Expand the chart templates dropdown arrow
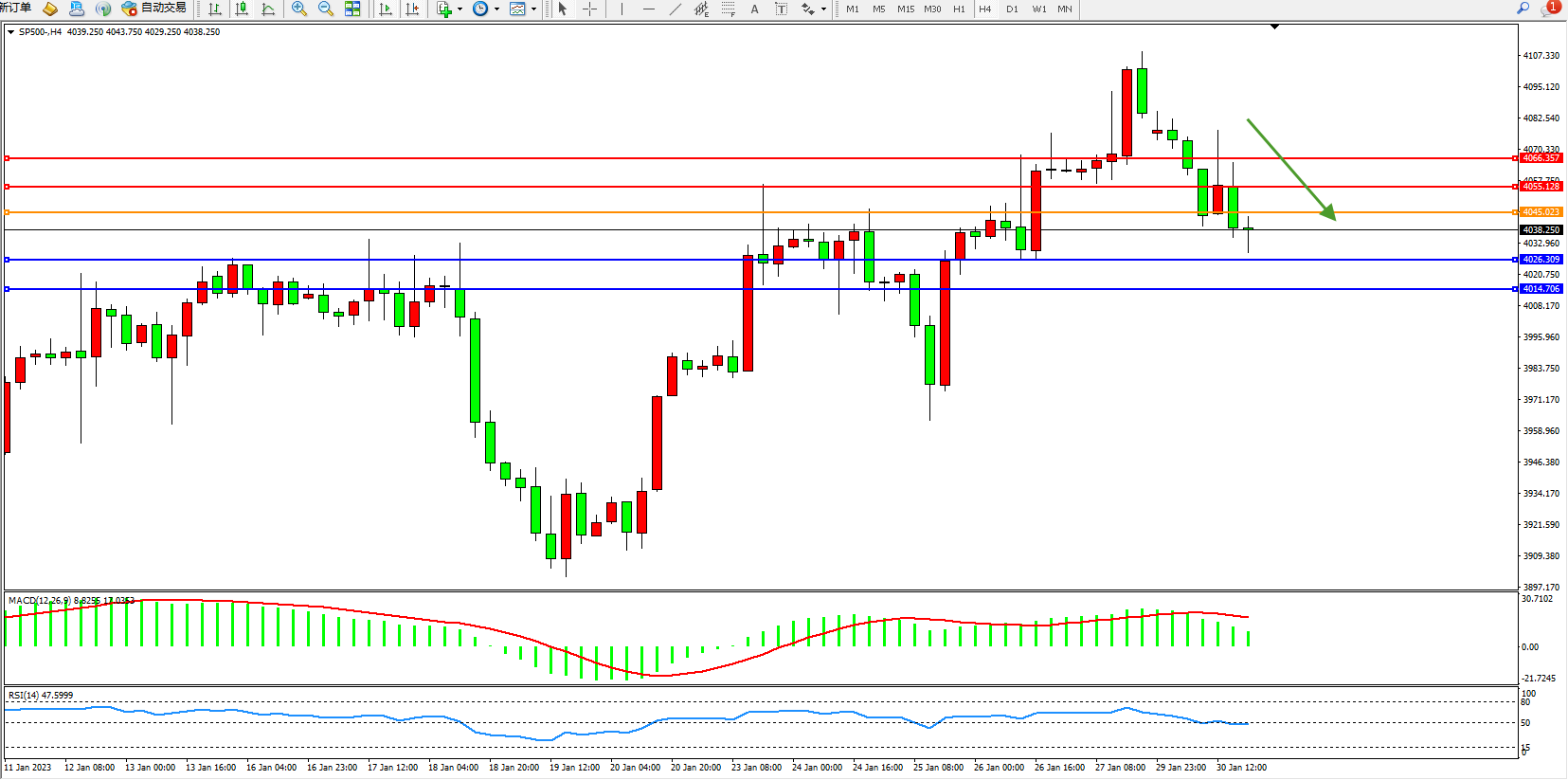This screenshot has height=780, width=1568. [534, 9]
